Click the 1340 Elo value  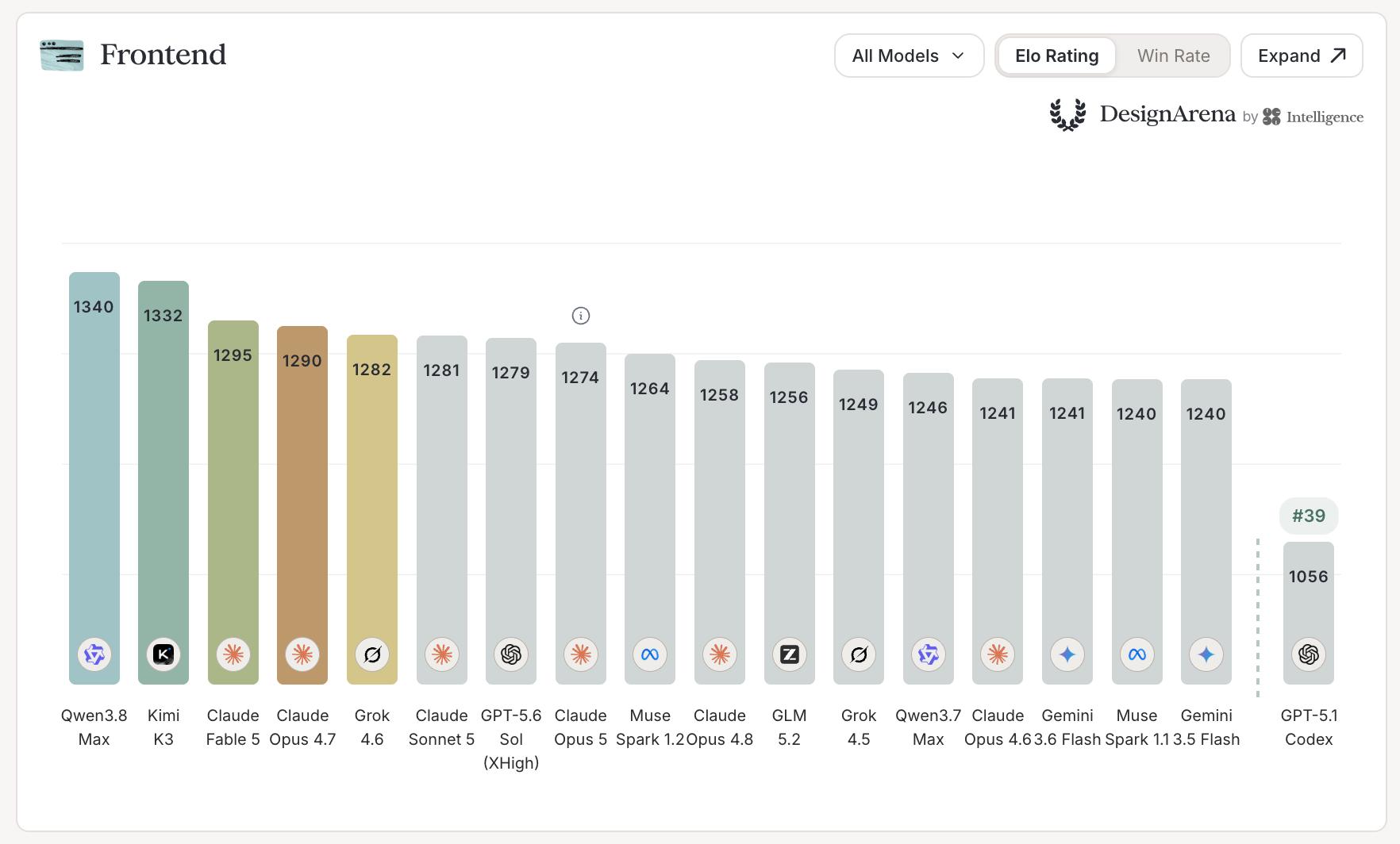point(94,307)
